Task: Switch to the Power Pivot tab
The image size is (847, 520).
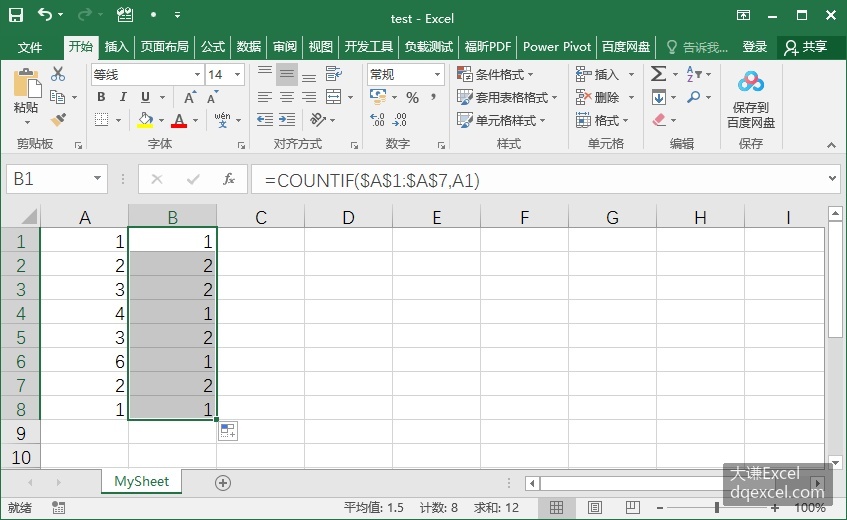Action: tap(557, 47)
